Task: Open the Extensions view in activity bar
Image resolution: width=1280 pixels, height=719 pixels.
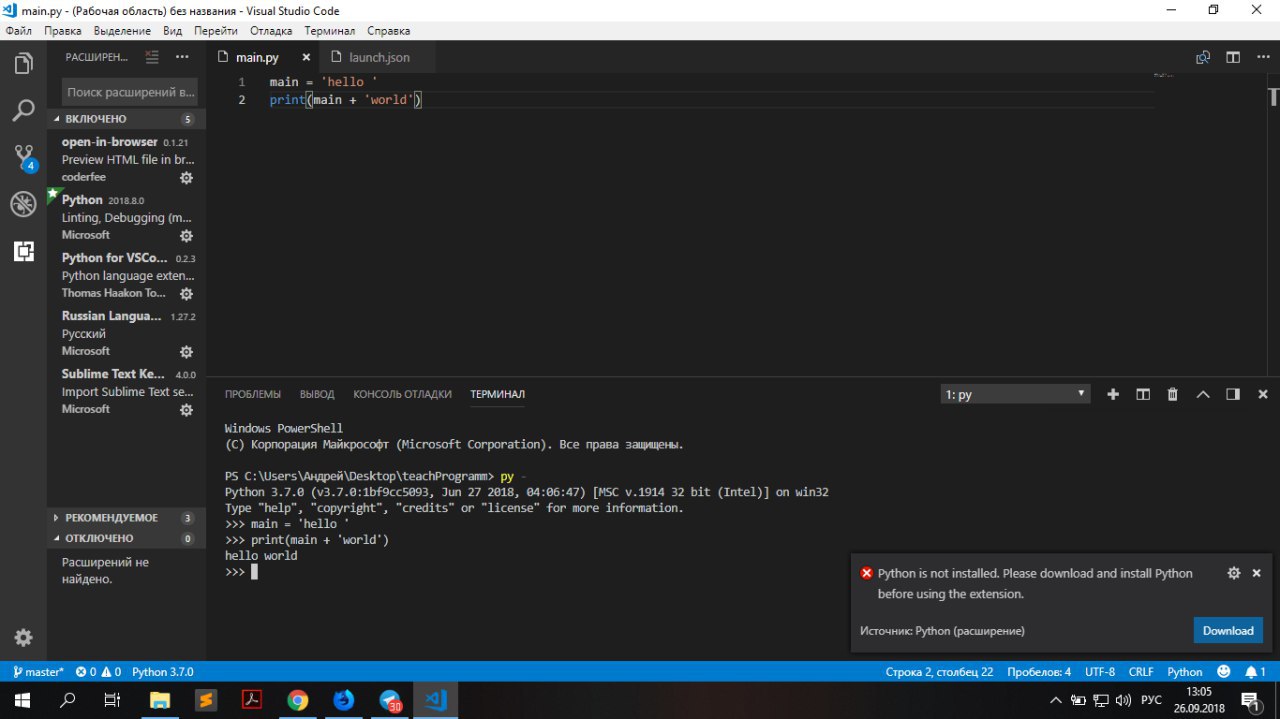Action: click(23, 251)
